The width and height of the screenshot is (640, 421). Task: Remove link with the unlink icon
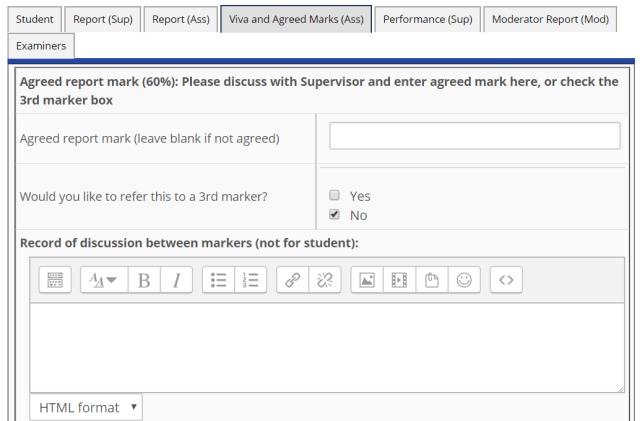pyautogui.click(x=324, y=281)
